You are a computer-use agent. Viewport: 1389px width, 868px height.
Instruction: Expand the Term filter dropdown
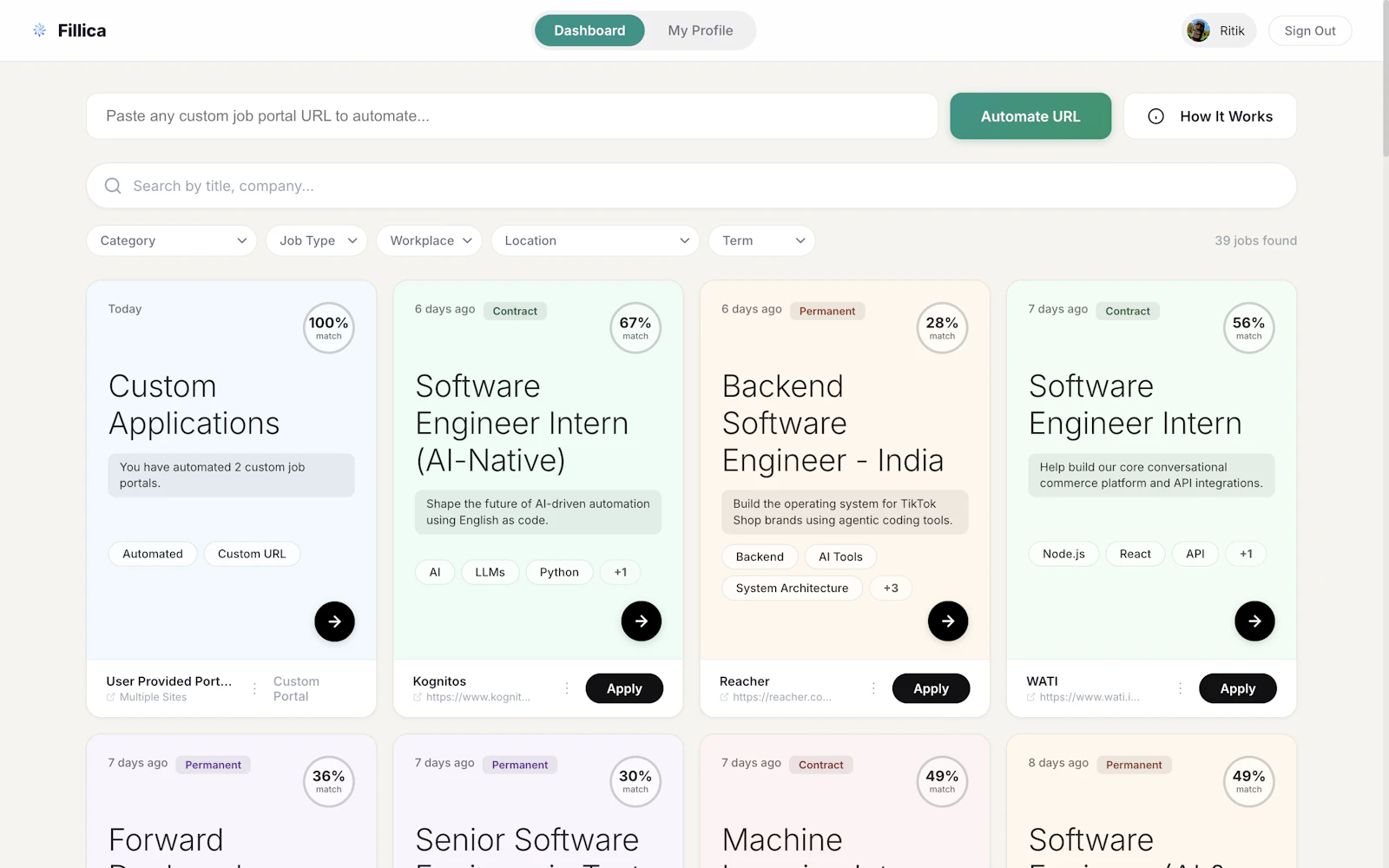(x=762, y=240)
